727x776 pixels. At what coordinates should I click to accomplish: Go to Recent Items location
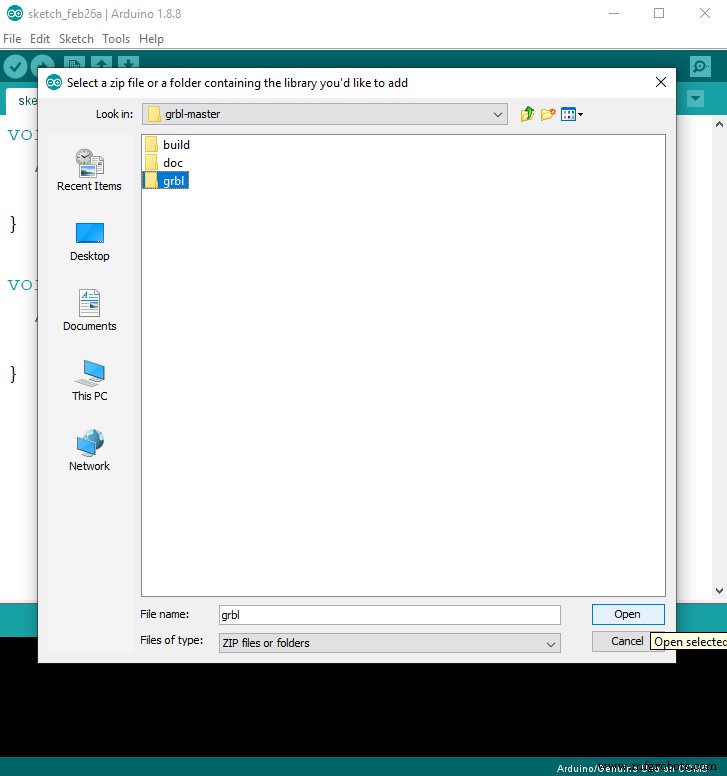point(89,170)
